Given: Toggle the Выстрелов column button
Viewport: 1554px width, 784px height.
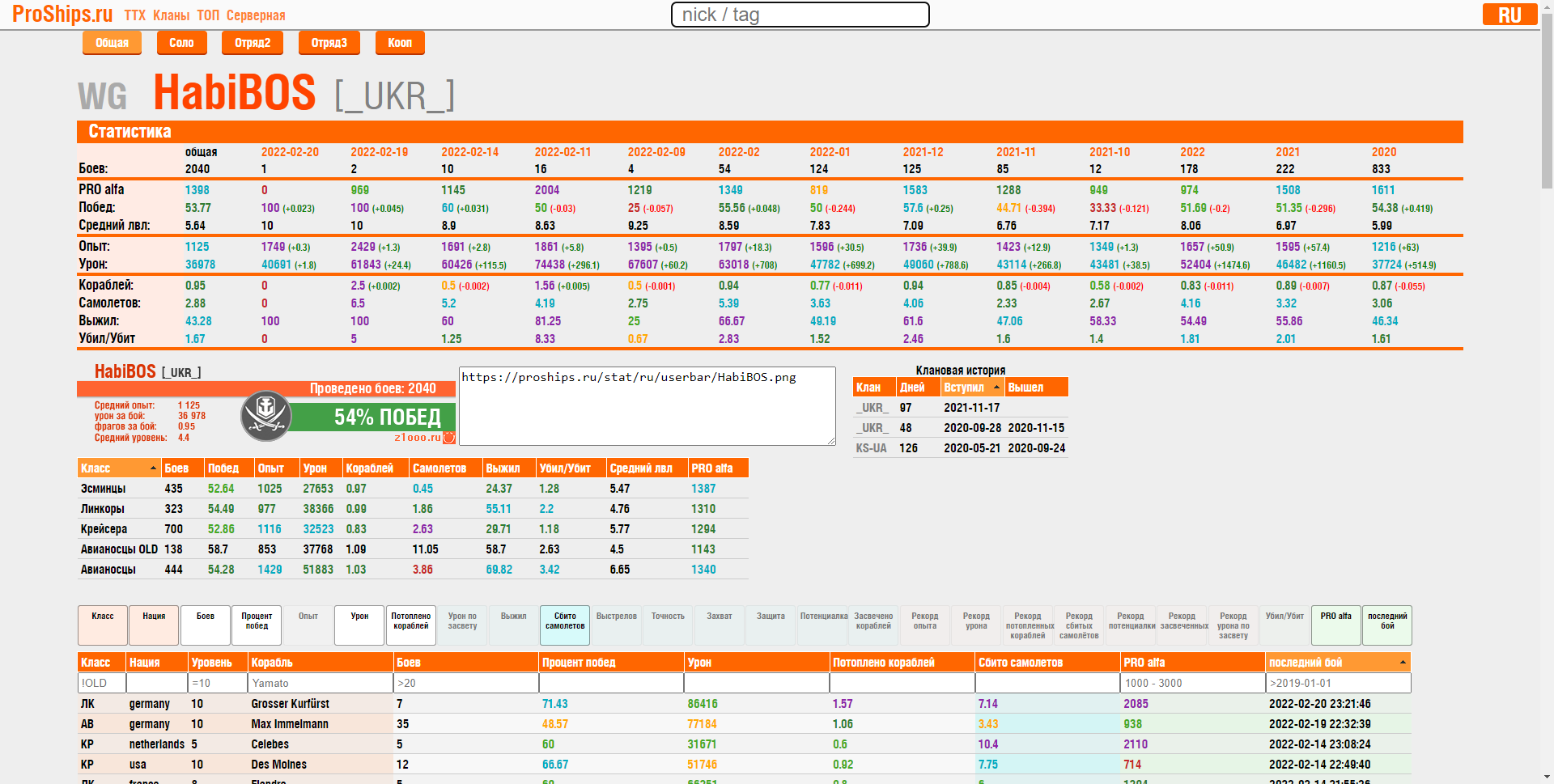Looking at the screenshot, I should tap(617, 625).
